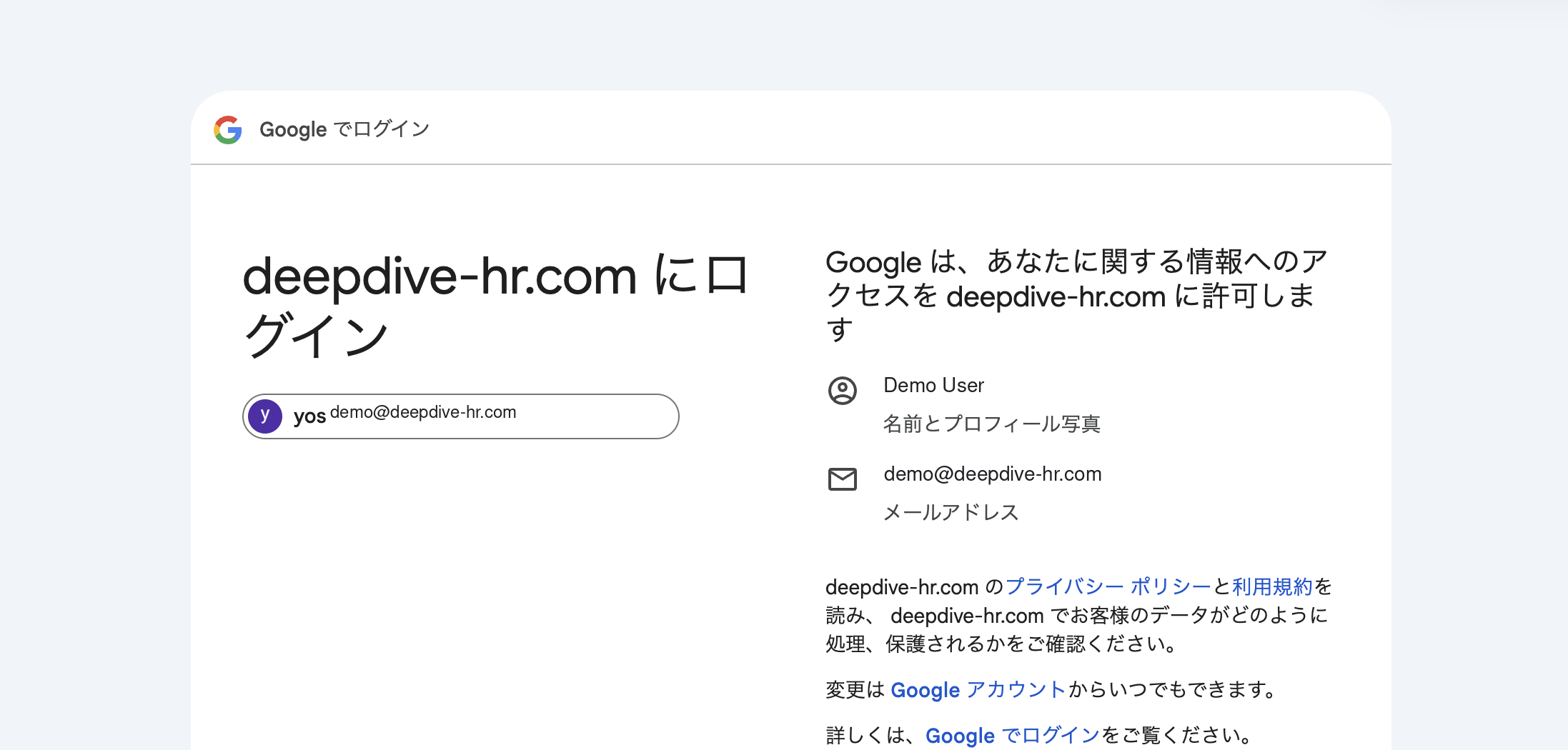The width and height of the screenshot is (1568, 750).
Task: Select the demo@deepdive-hr.com account chip
Action: [x=461, y=416]
